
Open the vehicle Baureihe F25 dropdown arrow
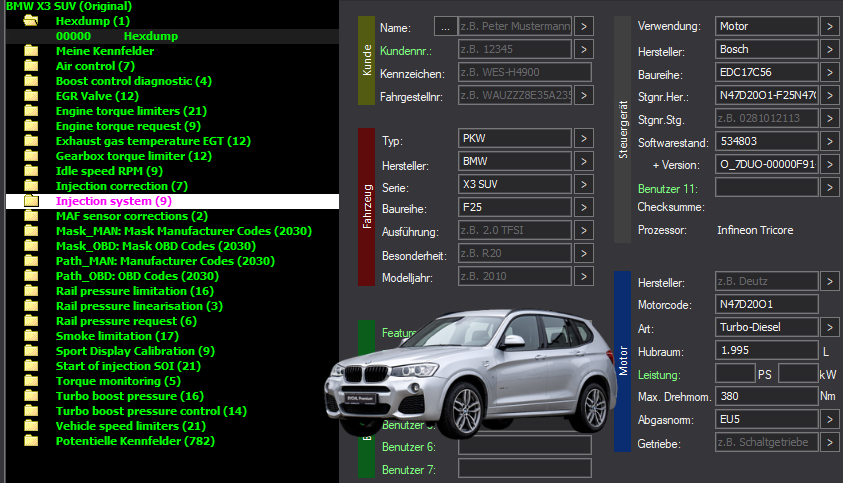pyautogui.click(x=583, y=208)
